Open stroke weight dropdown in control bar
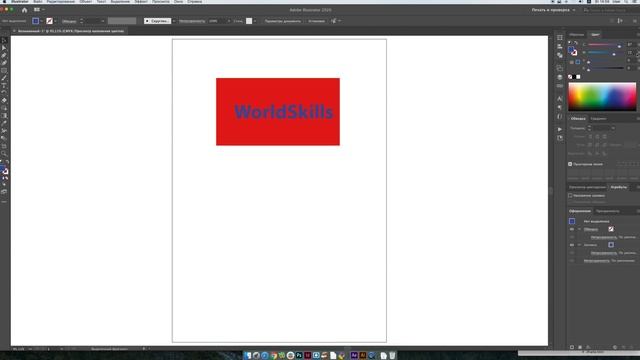The image size is (640, 360). coord(102,21)
